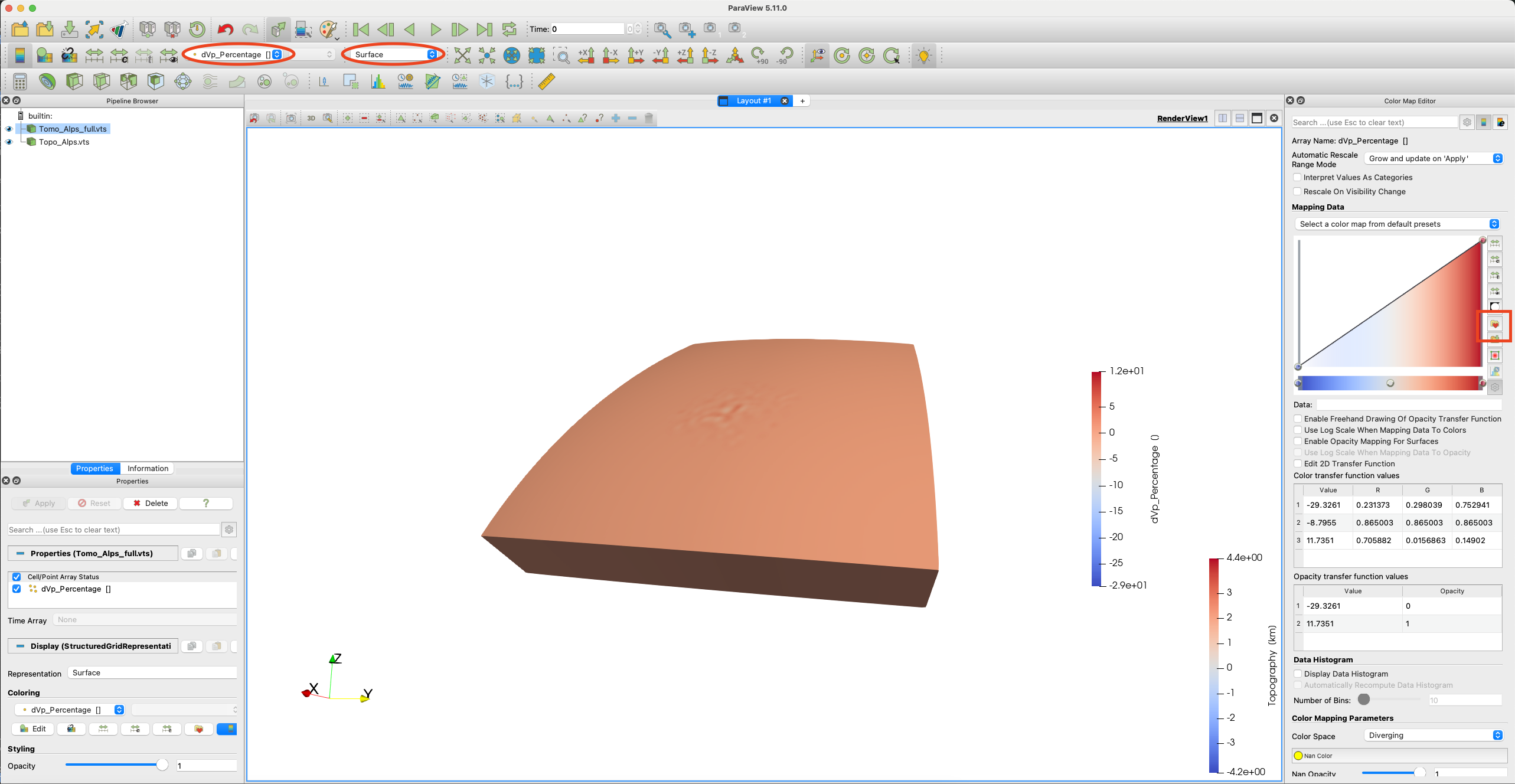The image size is (1515, 784).
Task: Enable Opacity Mapping For Surfaces
Action: 1298,441
